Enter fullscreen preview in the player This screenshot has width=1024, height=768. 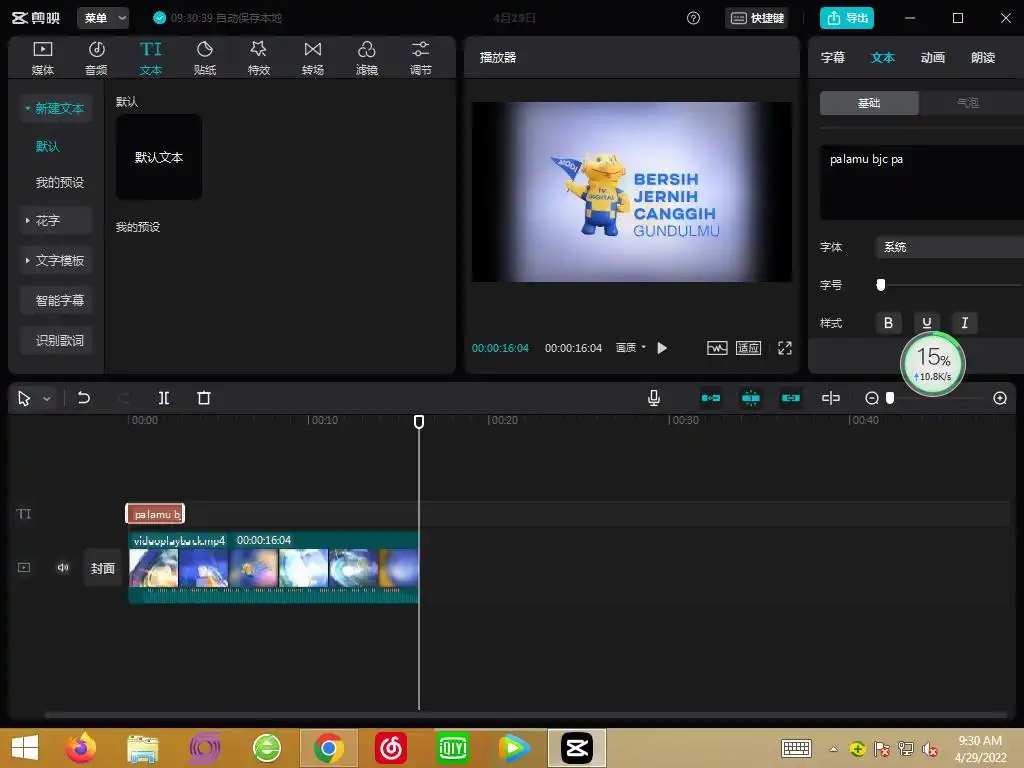pyautogui.click(x=785, y=348)
